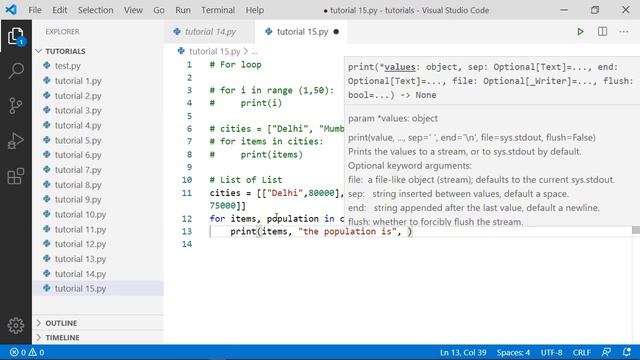Click the Python icon on tutorial 15.py tab
This screenshot has width=640, height=360.
coord(269,31)
